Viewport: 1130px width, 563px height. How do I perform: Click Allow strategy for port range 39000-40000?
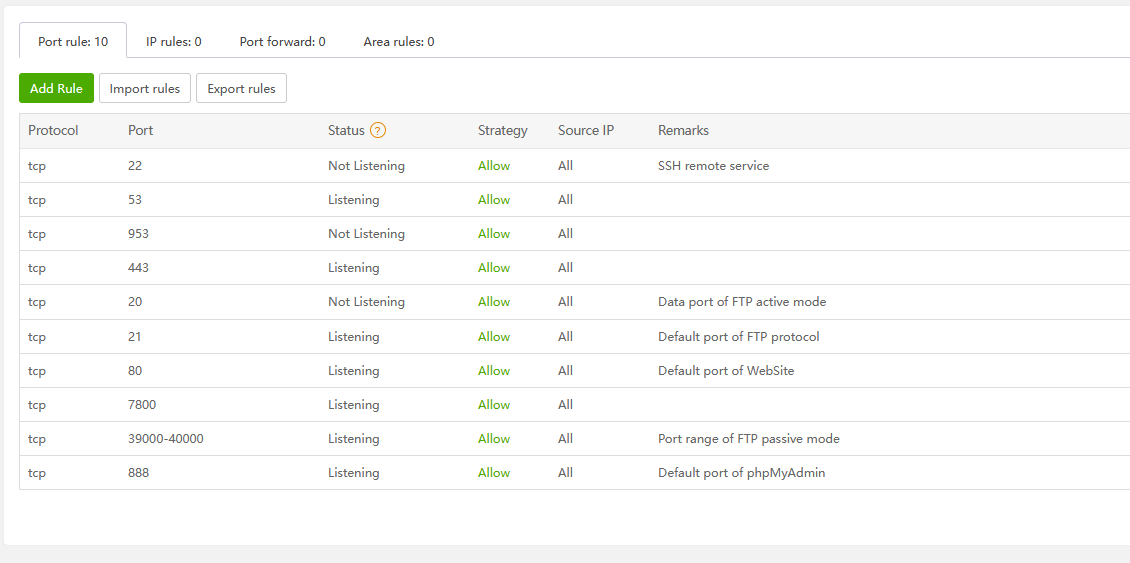tap(494, 439)
